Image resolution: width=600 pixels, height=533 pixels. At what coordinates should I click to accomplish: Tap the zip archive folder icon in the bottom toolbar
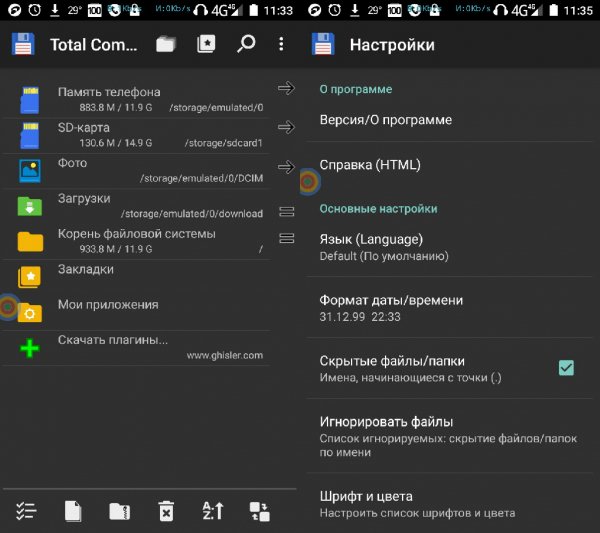point(119,512)
